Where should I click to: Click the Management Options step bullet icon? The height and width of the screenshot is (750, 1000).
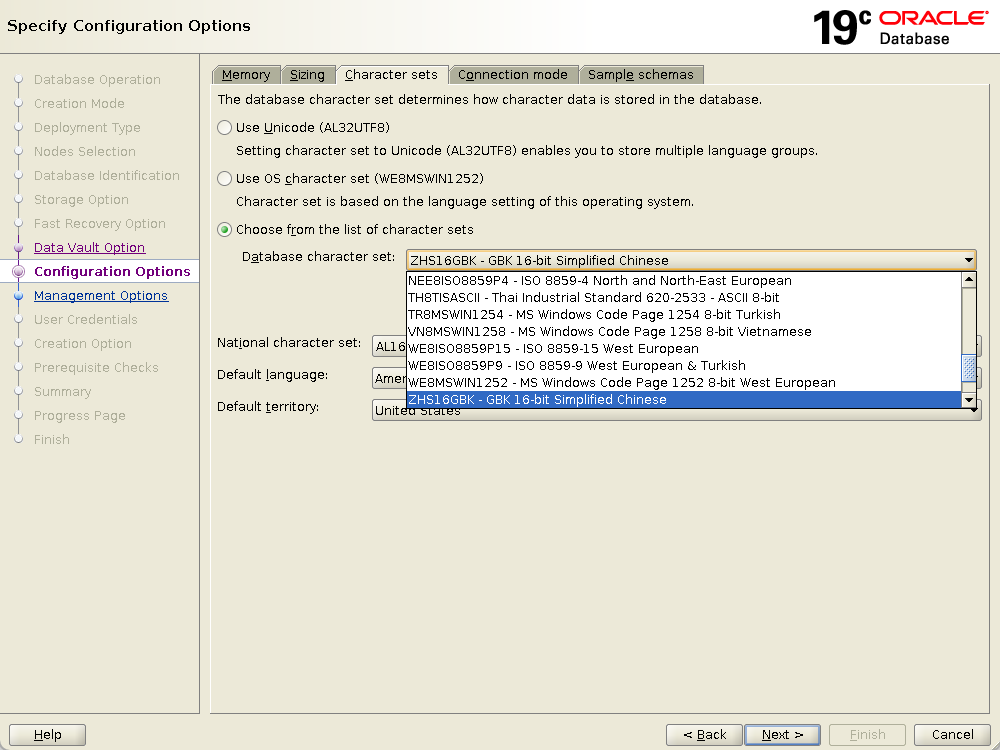18,296
